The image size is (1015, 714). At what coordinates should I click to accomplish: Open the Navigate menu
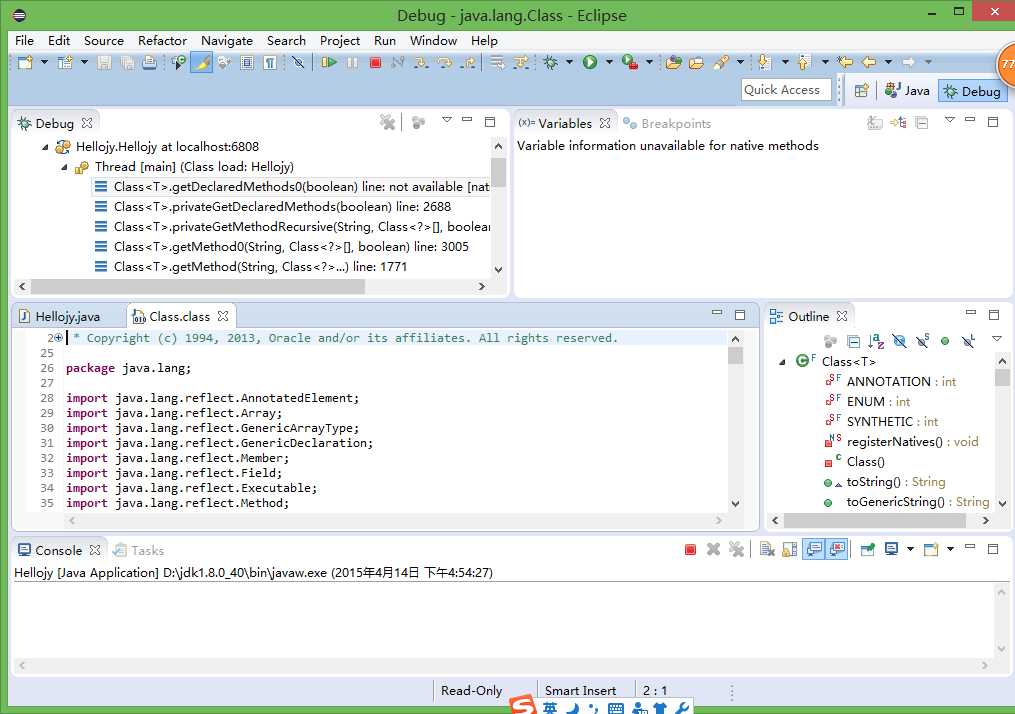pos(227,41)
